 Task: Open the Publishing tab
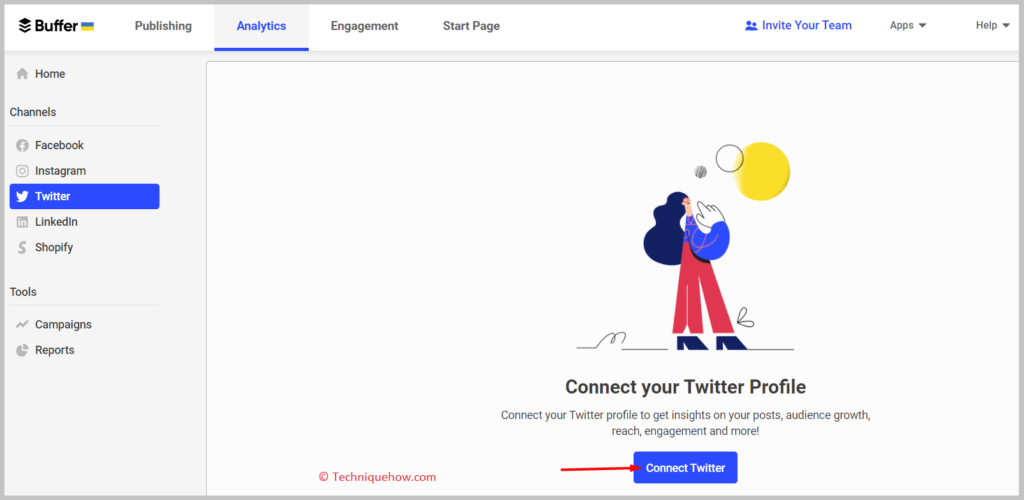click(x=163, y=26)
